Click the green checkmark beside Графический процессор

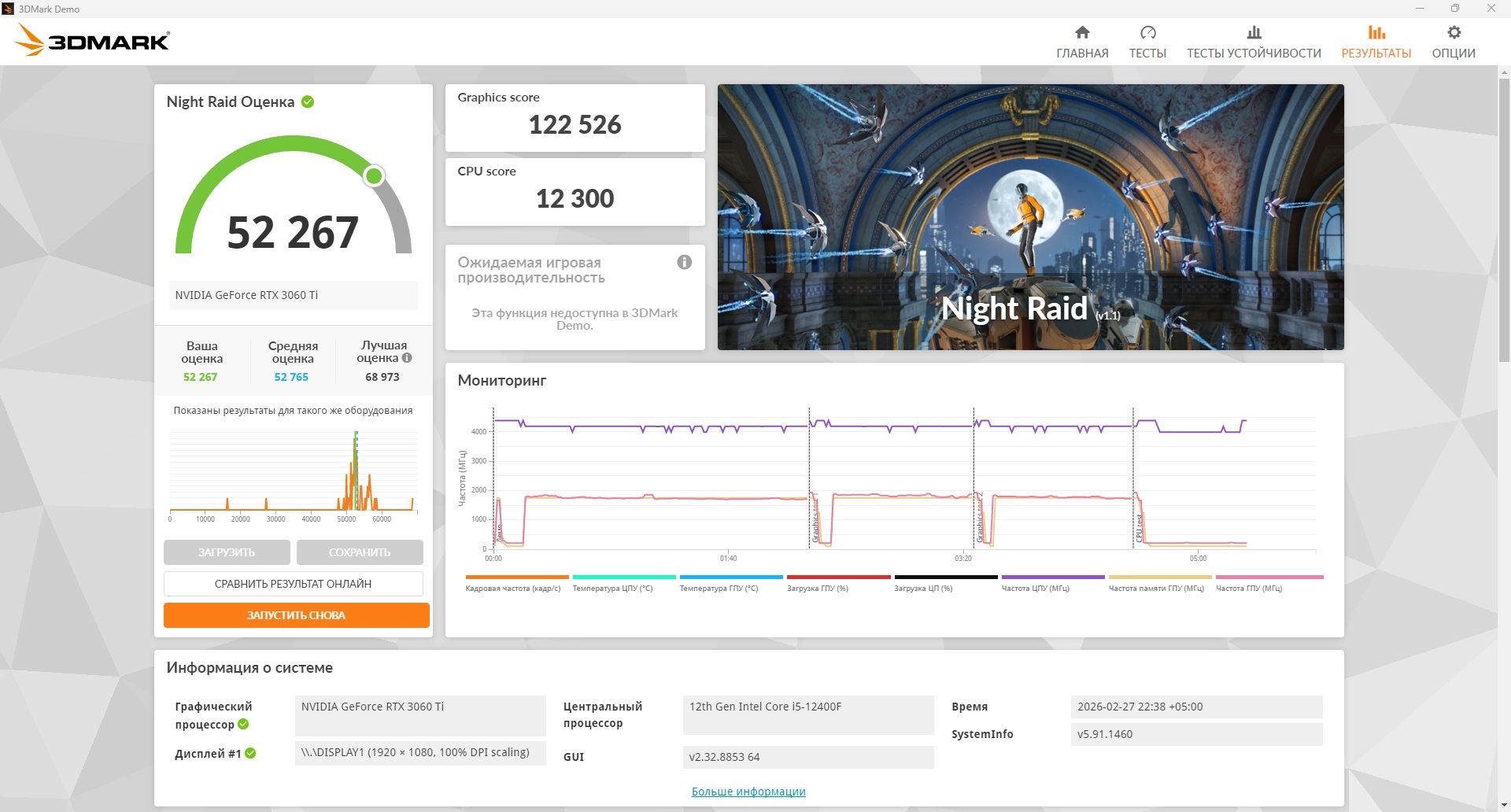pyautogui.click(x=243, y=724)
